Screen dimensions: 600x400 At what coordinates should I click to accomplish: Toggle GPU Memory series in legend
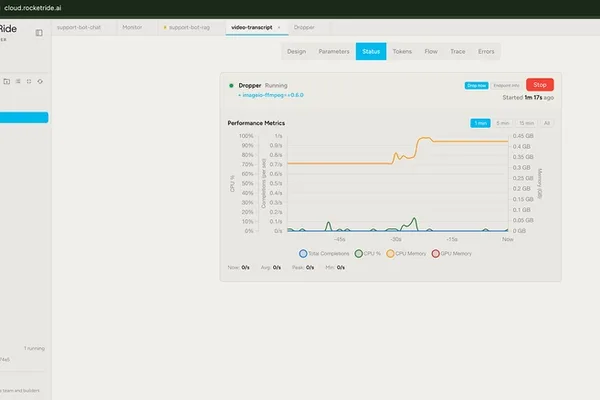(452, 253)
